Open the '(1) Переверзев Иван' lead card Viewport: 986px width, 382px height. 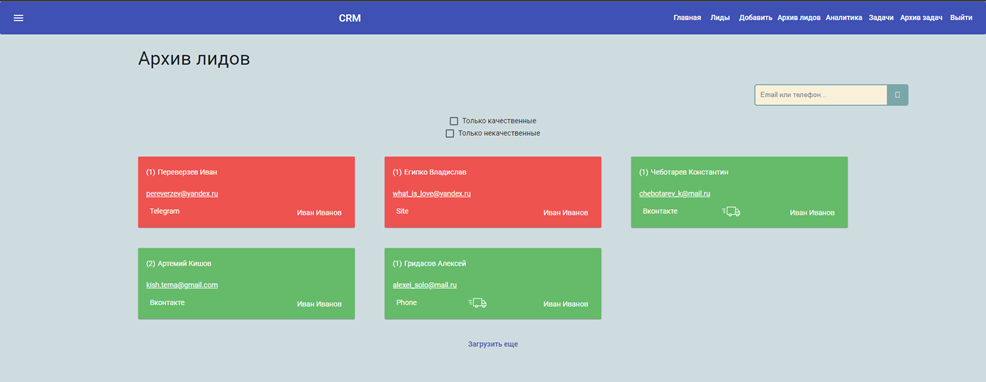click(x=246, y=192)
